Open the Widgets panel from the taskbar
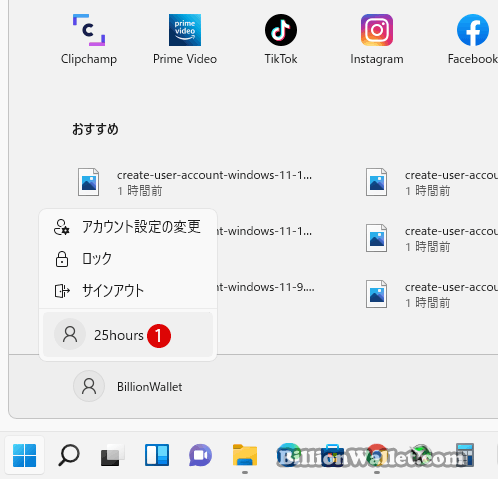The width and height of the screenshot is (498, 479). click(157, 455)
